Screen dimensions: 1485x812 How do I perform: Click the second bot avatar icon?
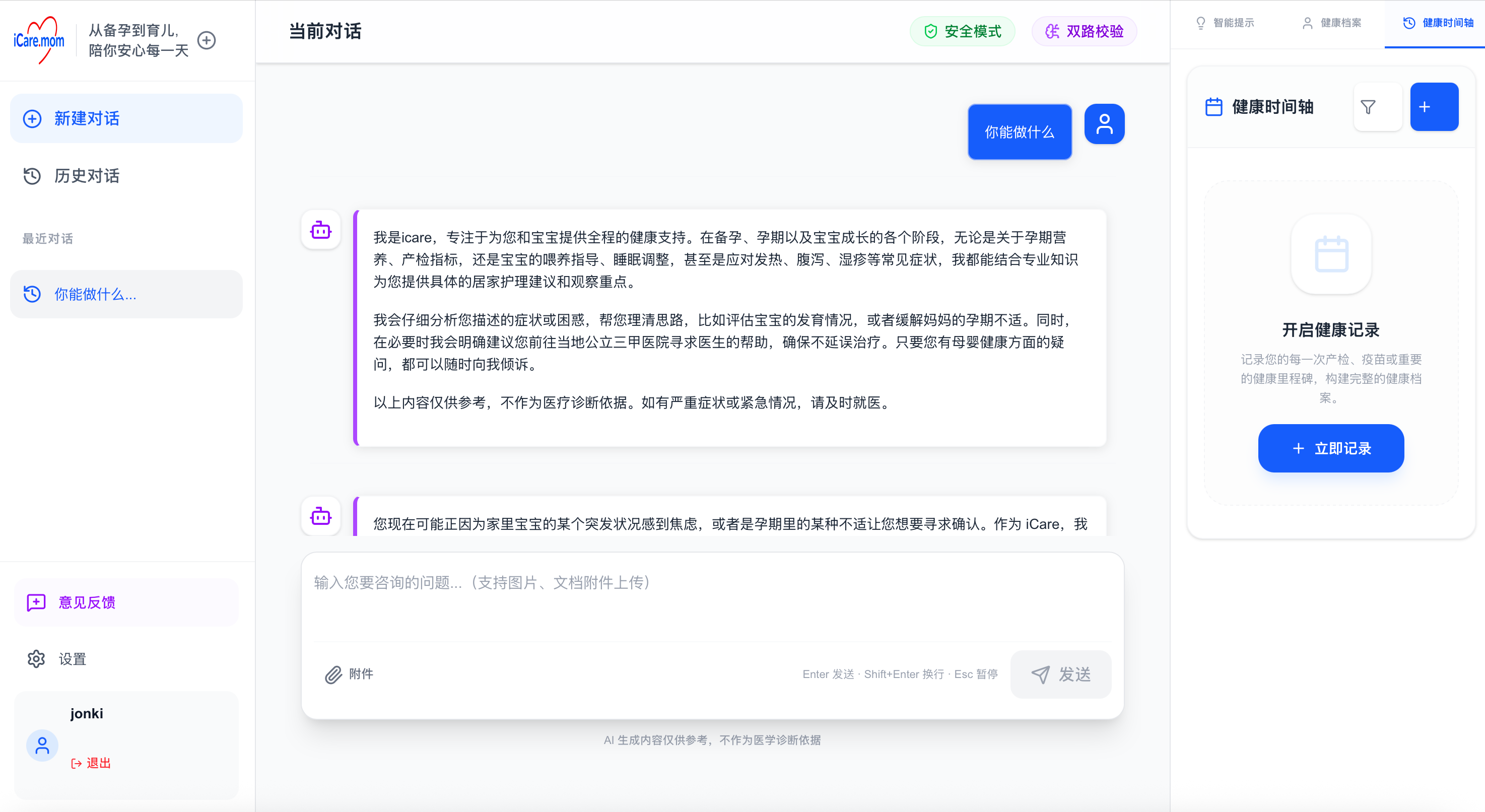tap(320, 516)
